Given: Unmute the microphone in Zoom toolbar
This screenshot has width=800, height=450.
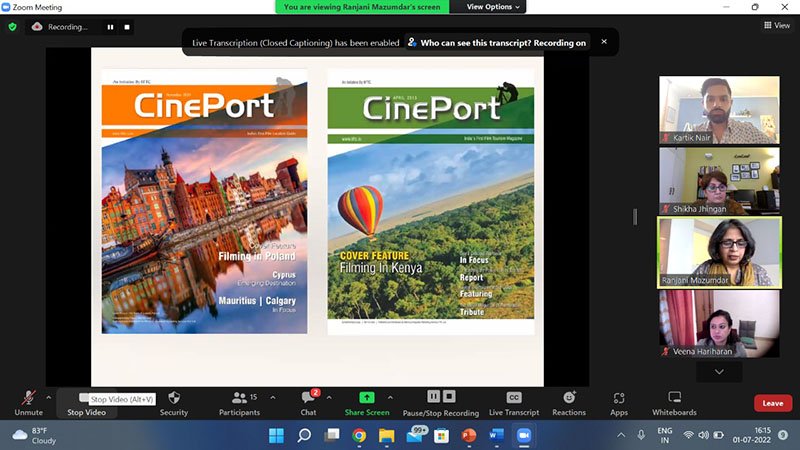Looking at the screenshot, I should coord(29,403).
